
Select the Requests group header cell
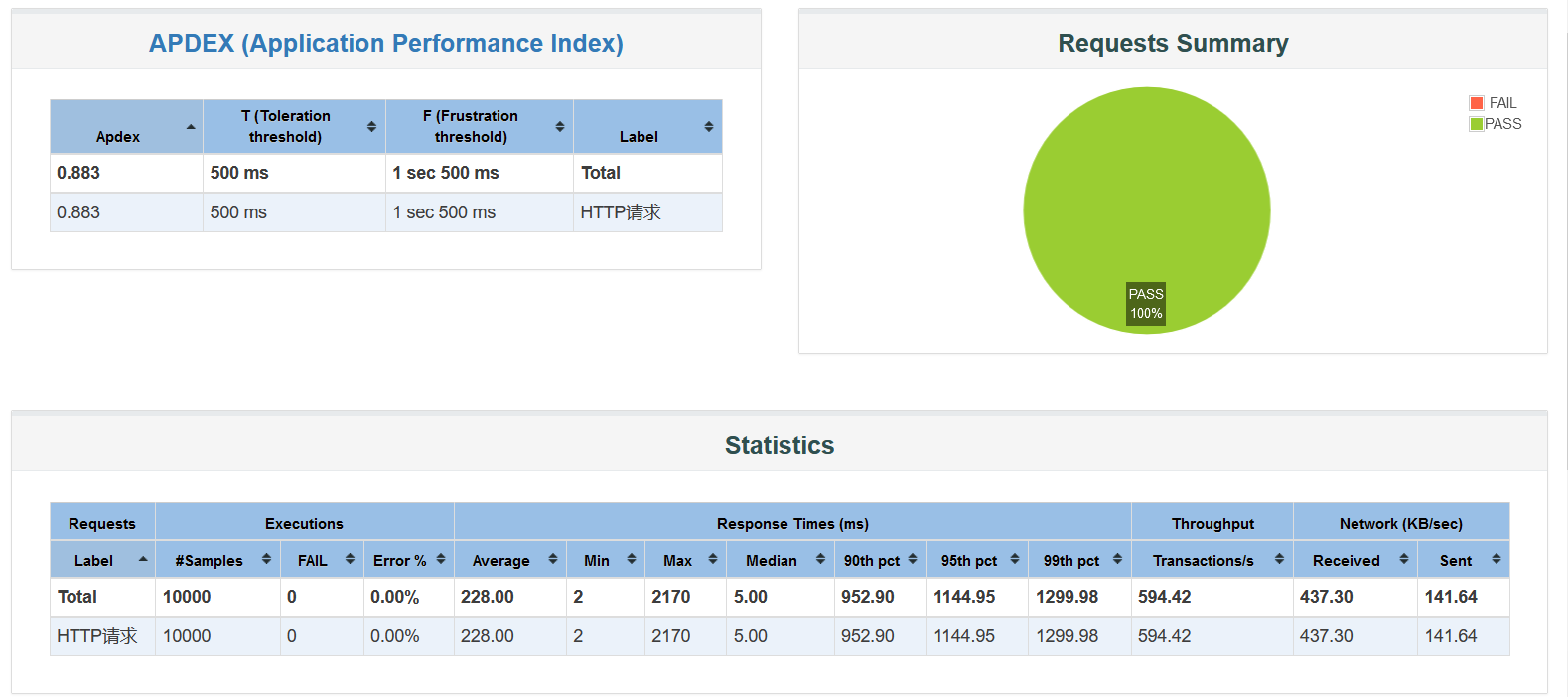coord(102,523)
